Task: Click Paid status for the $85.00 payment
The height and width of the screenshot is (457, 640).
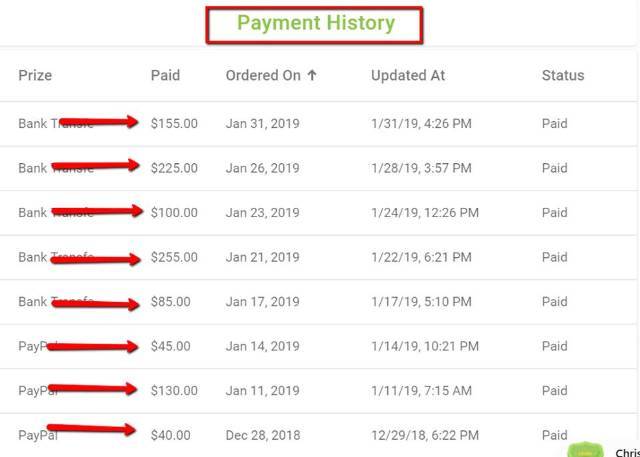Action: pos(554,301)
